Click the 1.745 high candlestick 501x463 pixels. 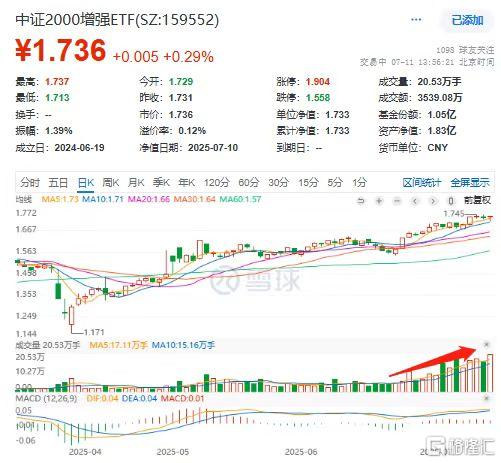[477, 216]
